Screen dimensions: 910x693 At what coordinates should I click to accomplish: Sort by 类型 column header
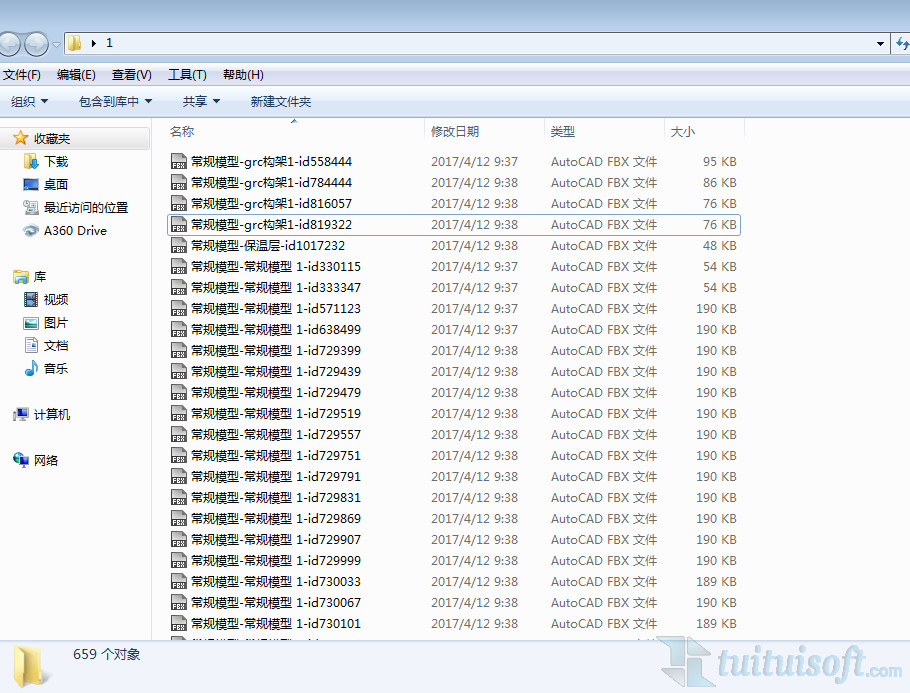(x=562, y=132)
